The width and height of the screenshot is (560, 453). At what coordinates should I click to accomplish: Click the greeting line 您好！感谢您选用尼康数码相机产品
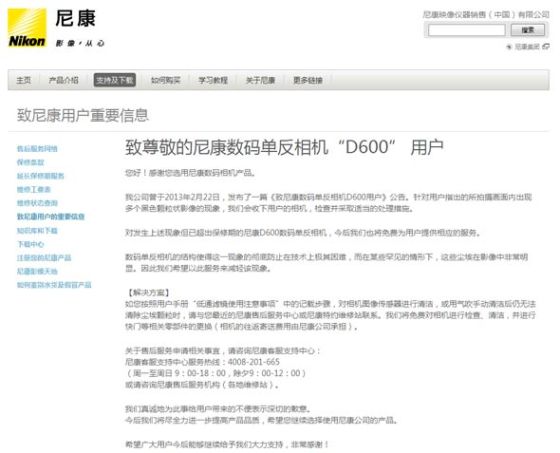coord(190,173)
